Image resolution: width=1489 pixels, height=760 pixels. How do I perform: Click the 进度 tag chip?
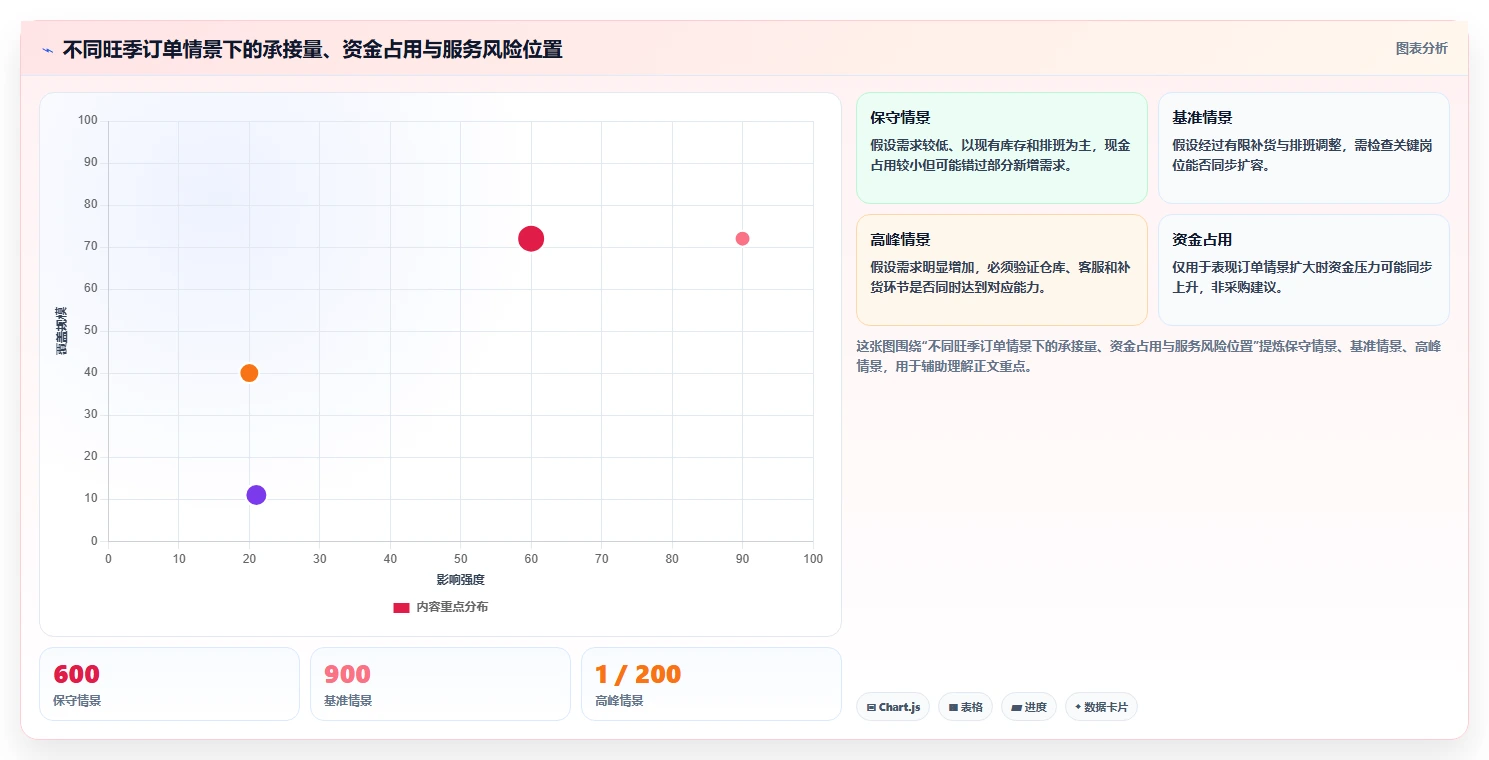1029,707
